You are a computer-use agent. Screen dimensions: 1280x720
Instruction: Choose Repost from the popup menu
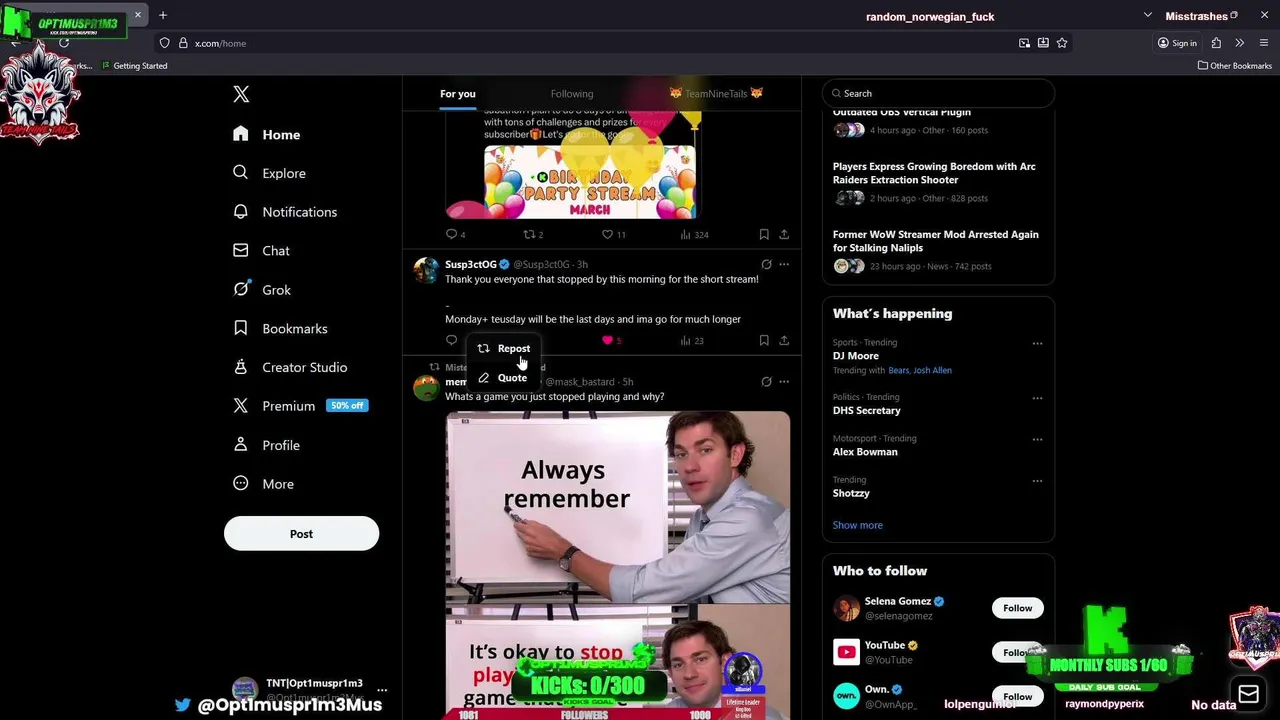[504, 348]
